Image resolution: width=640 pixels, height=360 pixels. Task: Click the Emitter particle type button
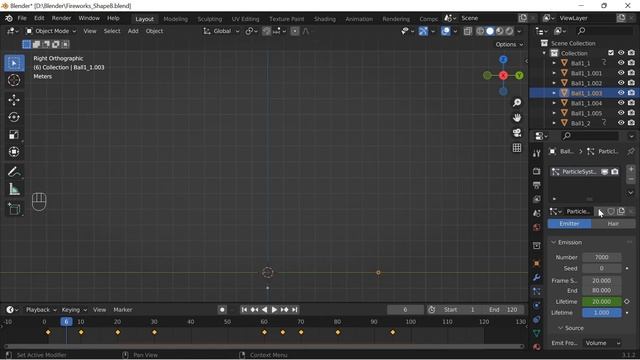click(x=569, y=224)
